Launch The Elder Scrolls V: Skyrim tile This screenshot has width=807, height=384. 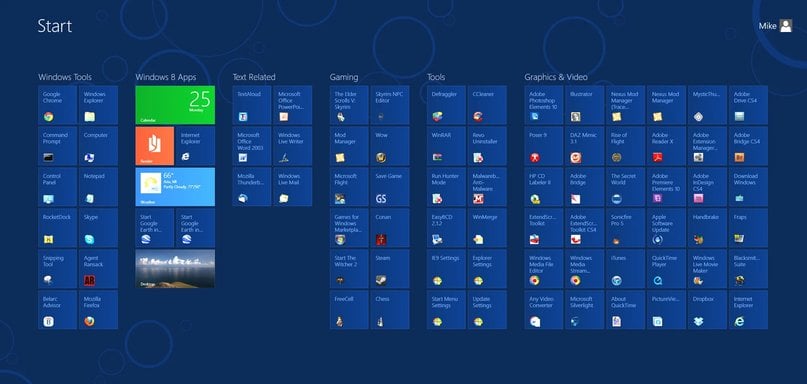coord(349,105)
